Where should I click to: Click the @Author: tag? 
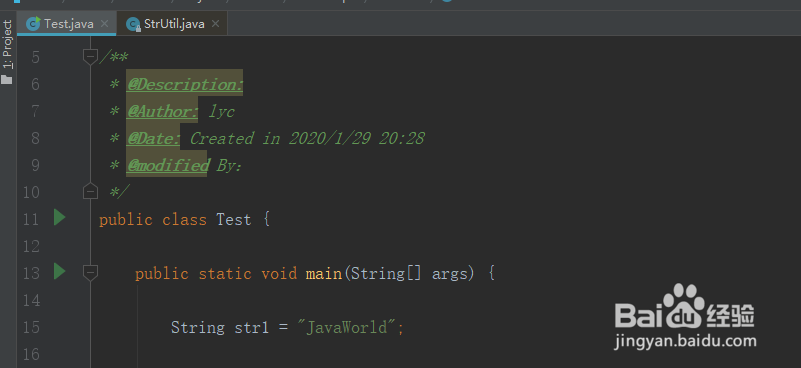pyautogui.click(x=162, y=111)
